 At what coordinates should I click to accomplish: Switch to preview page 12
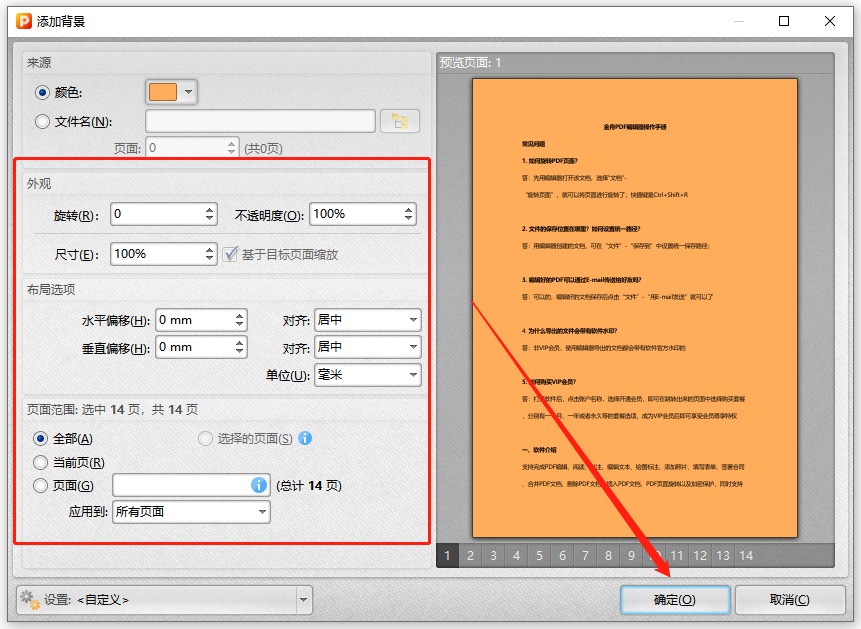pos(700,555)
